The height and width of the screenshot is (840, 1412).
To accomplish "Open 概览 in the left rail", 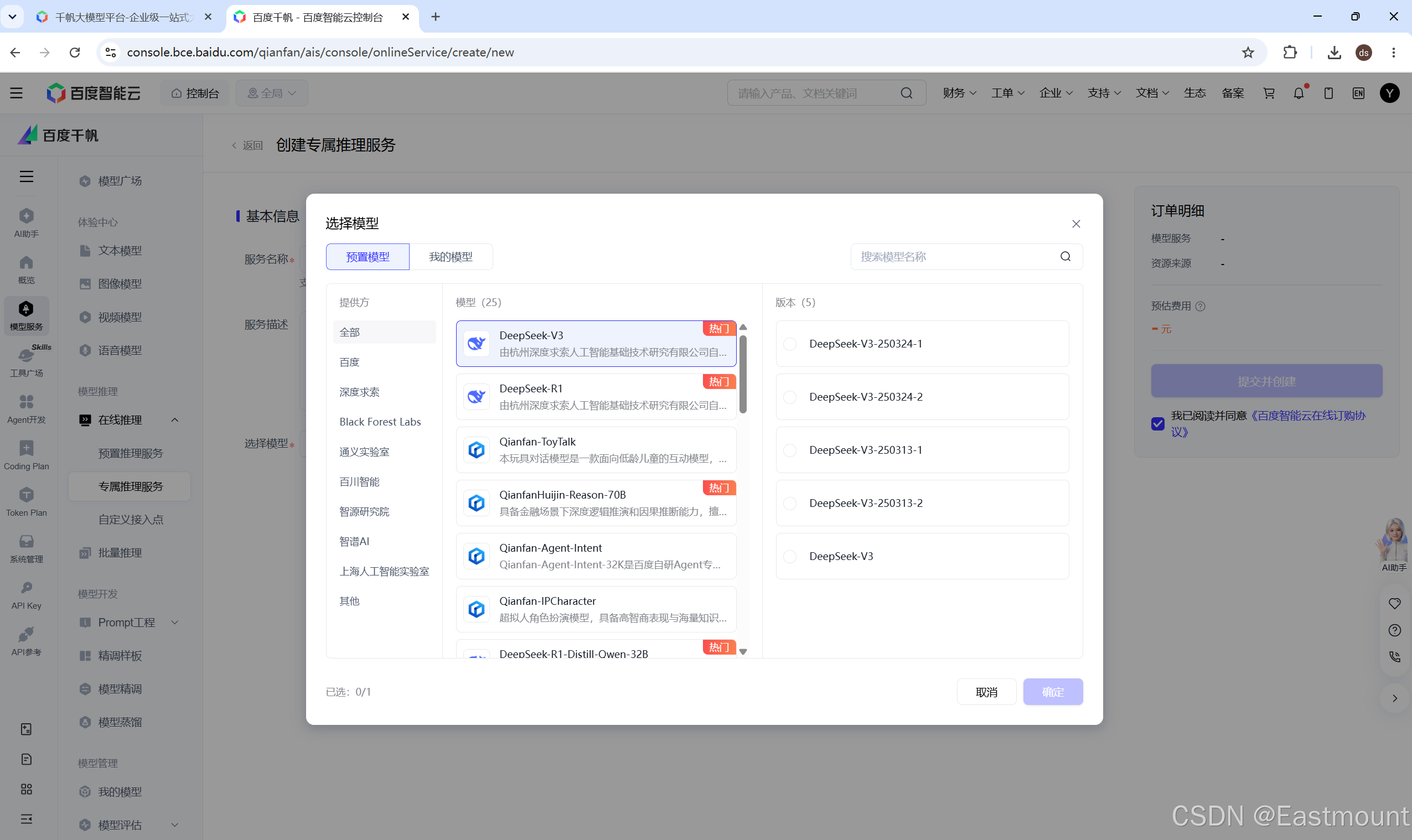I will pos(26,269).
